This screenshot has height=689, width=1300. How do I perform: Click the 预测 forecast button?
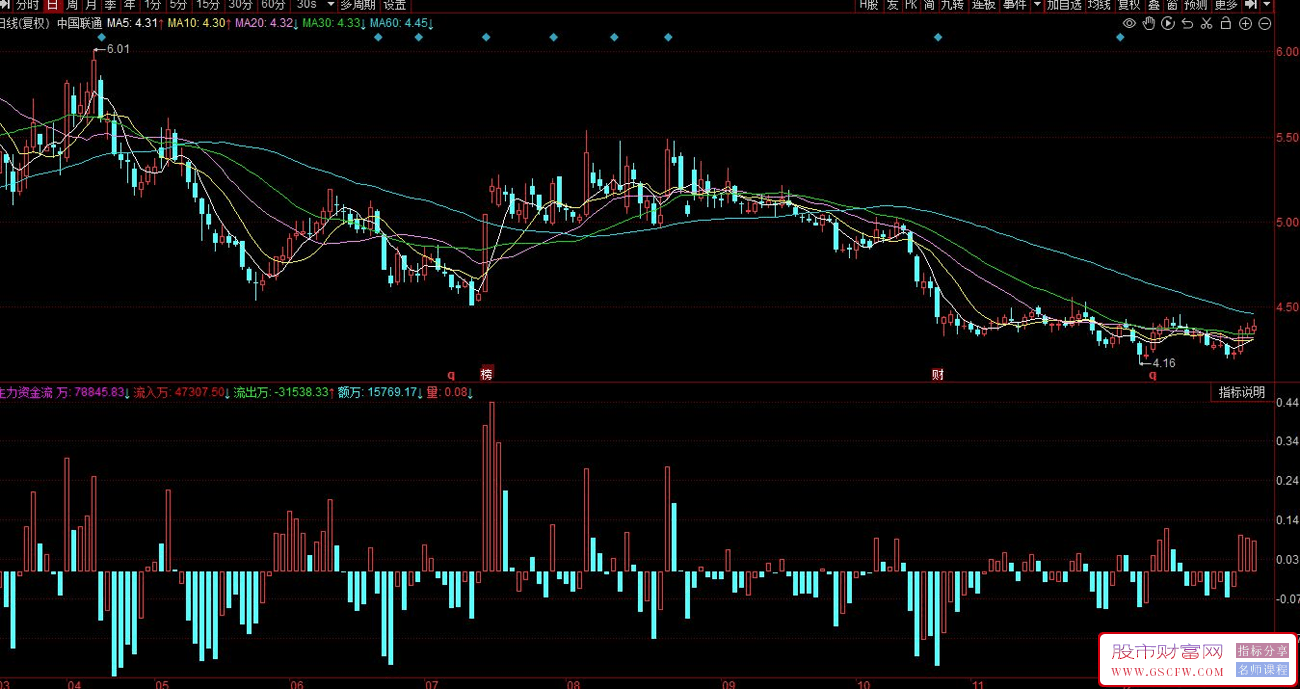click(x=1196, y=5)
